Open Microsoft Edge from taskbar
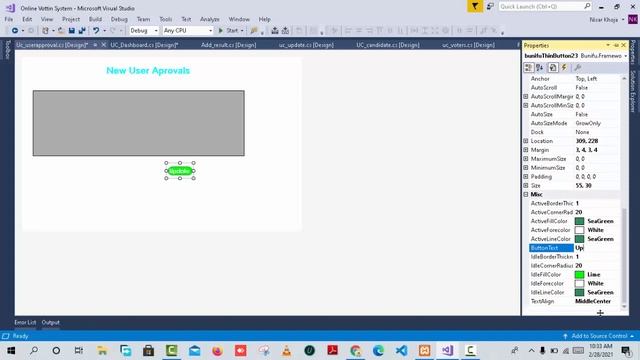 (378, 350)
